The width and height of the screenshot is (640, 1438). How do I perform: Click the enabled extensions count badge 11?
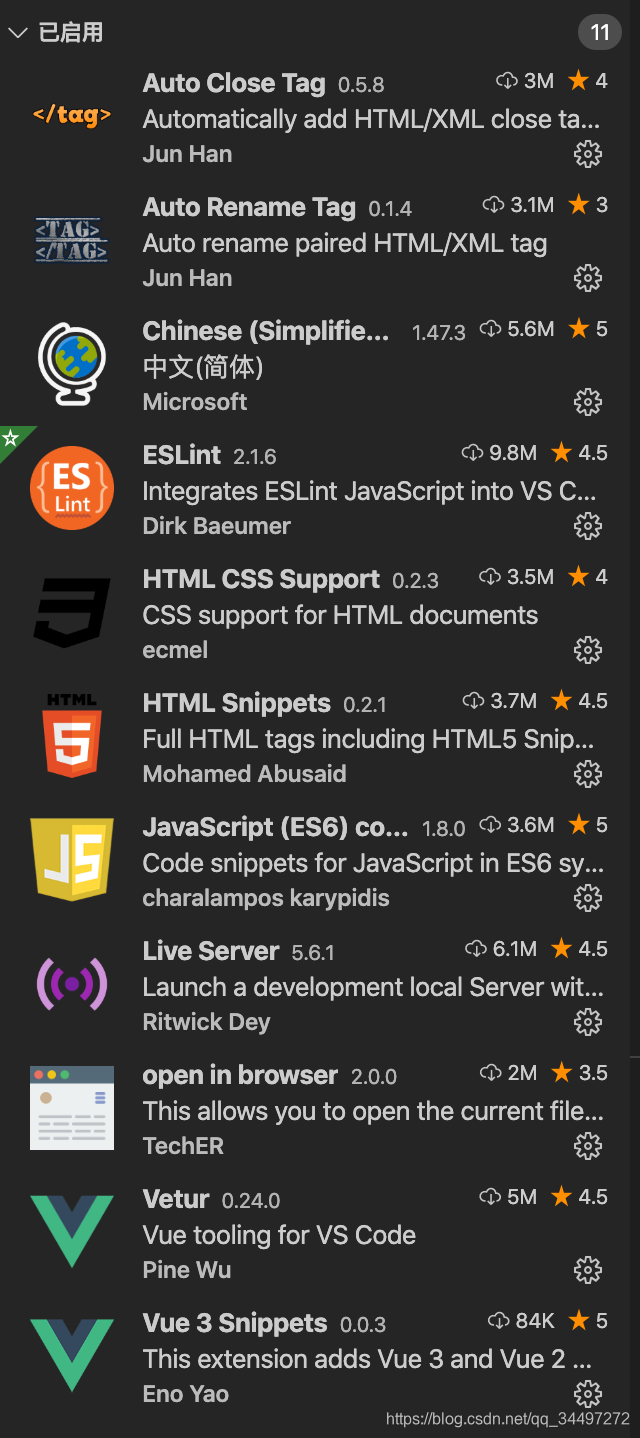pyautogui.click(x=600, y=33)
